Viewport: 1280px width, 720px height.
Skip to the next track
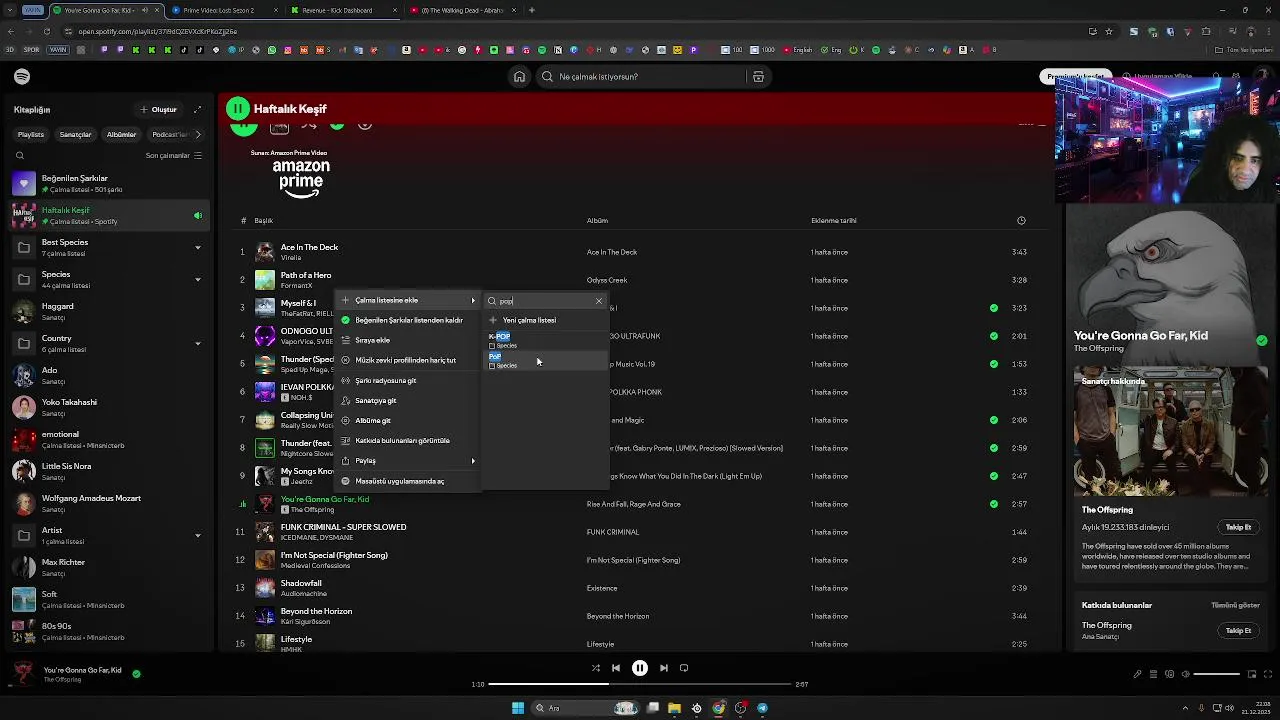coord(664,668)
